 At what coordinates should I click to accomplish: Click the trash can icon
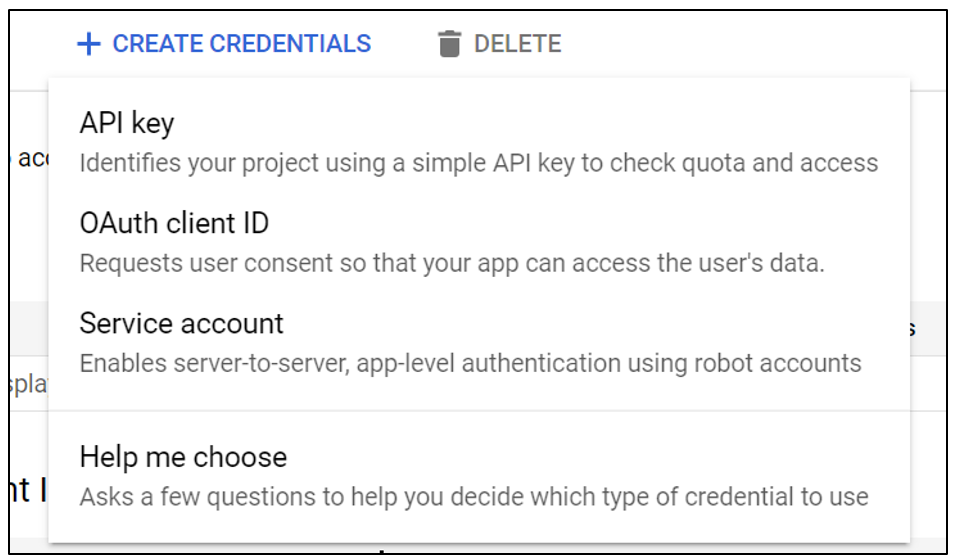click(x=450, y=44)
